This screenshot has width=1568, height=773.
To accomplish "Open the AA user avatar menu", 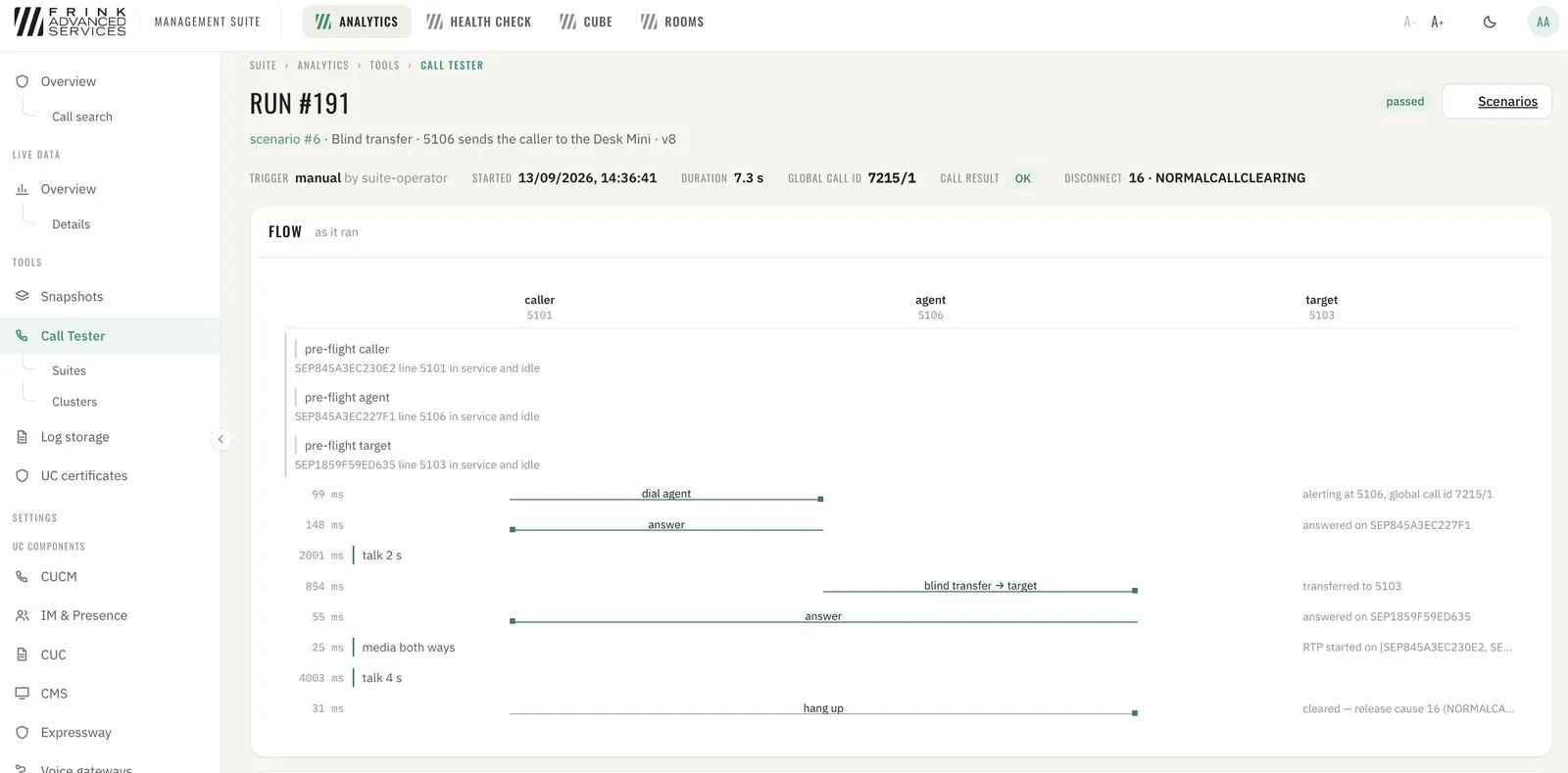I will tap(1543, 22).
